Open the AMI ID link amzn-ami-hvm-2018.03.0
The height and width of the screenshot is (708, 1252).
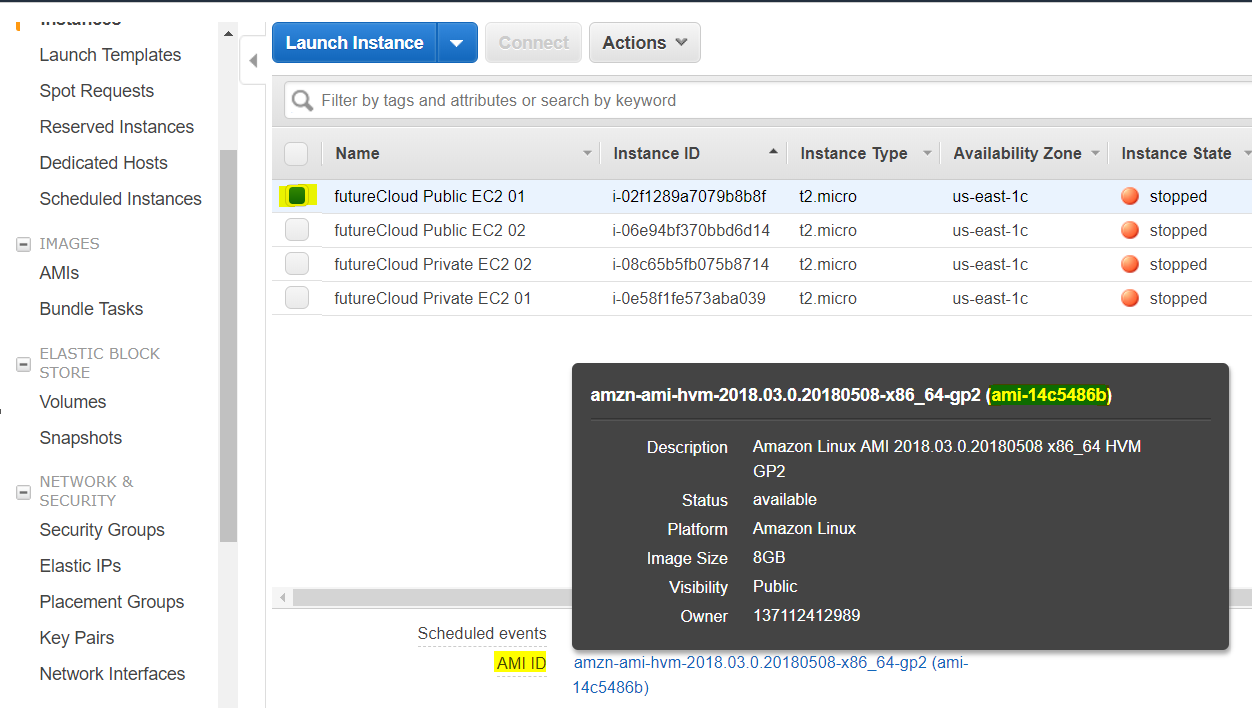771,675
